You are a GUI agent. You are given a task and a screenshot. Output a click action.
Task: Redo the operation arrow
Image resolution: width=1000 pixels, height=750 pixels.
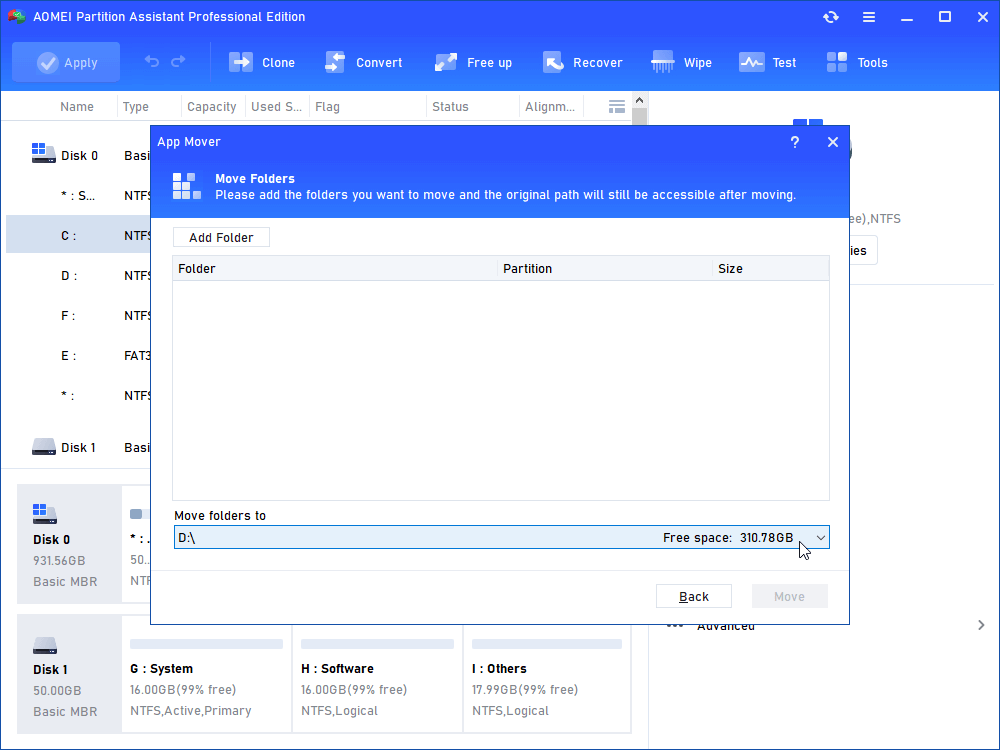178,61
